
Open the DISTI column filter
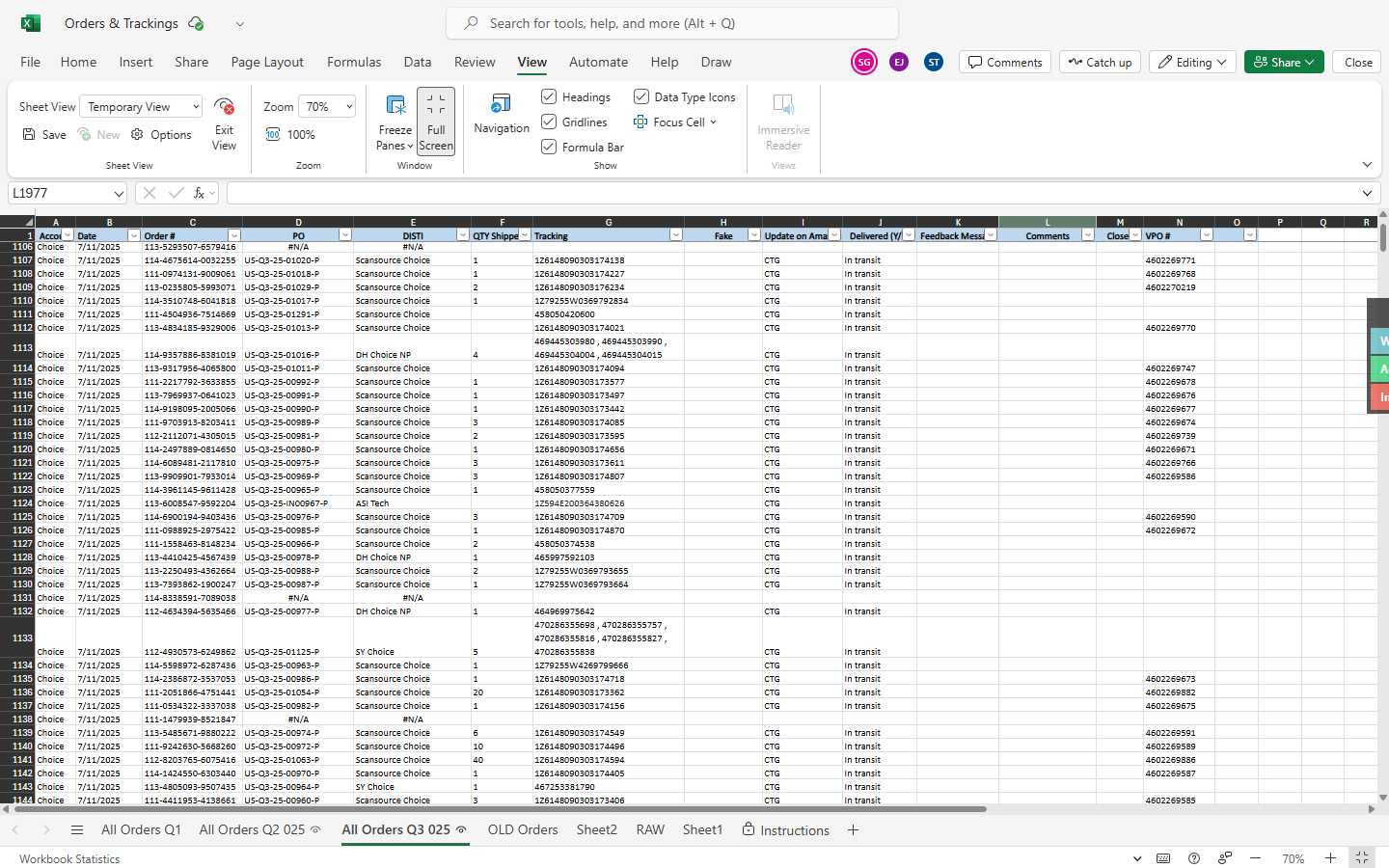coord(461,235)
